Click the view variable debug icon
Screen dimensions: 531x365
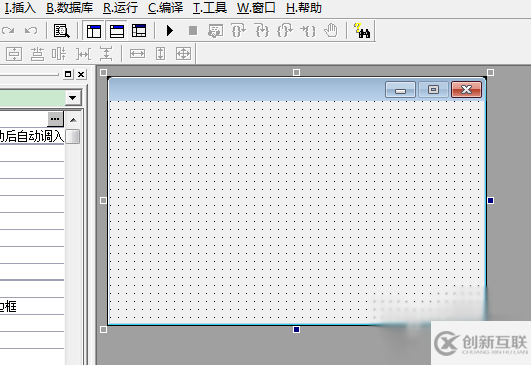coord(215,31)
